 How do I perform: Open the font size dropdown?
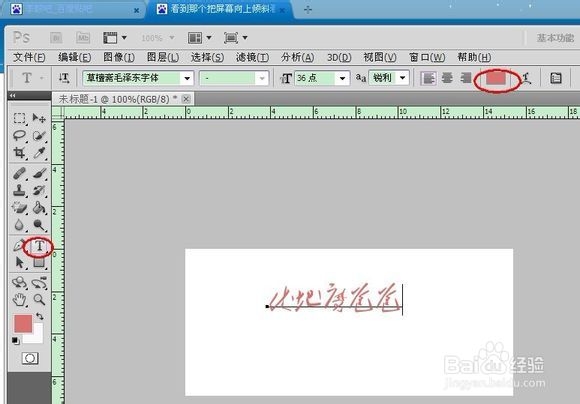pos(342,78)
